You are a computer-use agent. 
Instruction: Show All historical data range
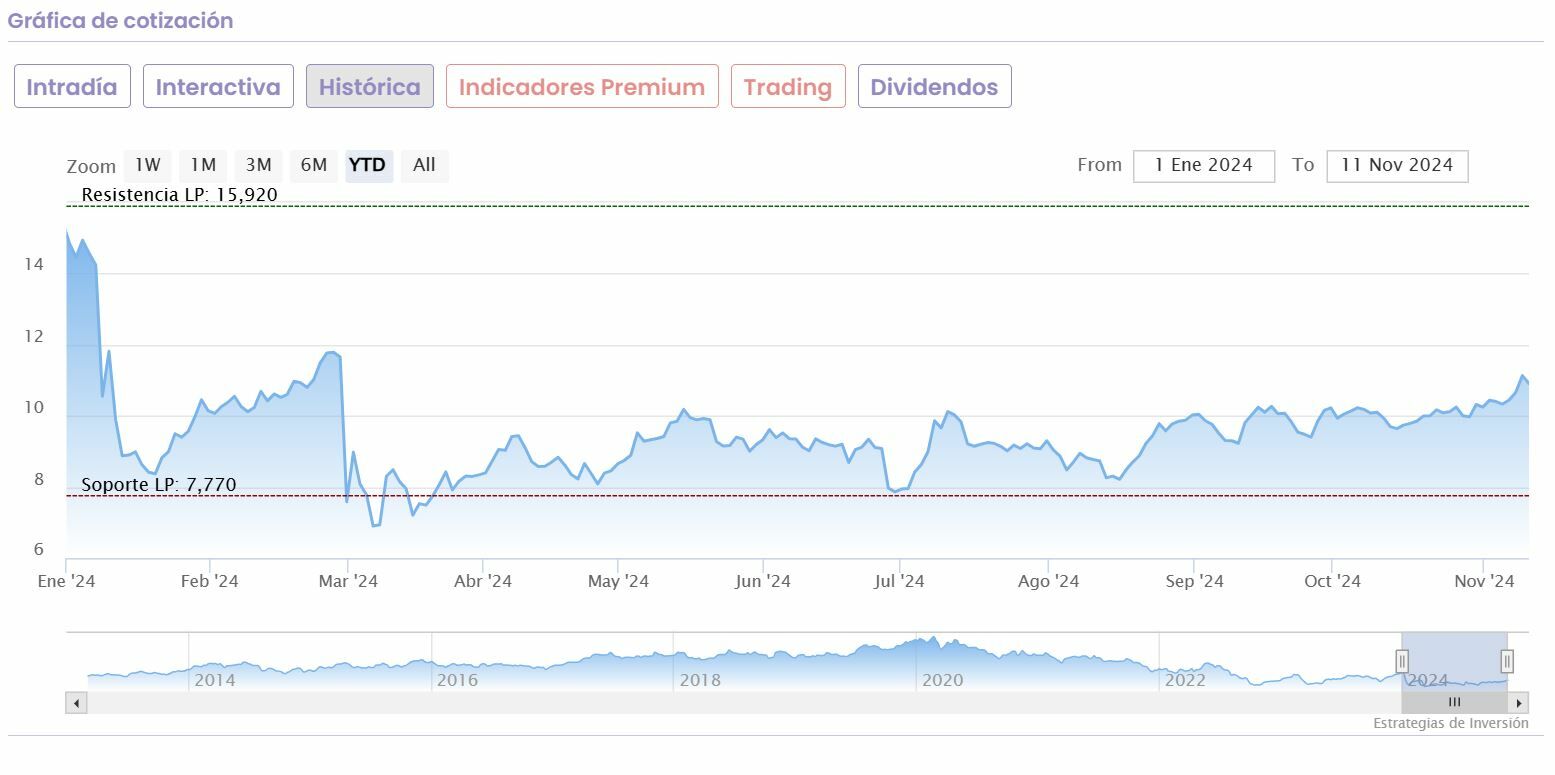[x=424, y=165]
